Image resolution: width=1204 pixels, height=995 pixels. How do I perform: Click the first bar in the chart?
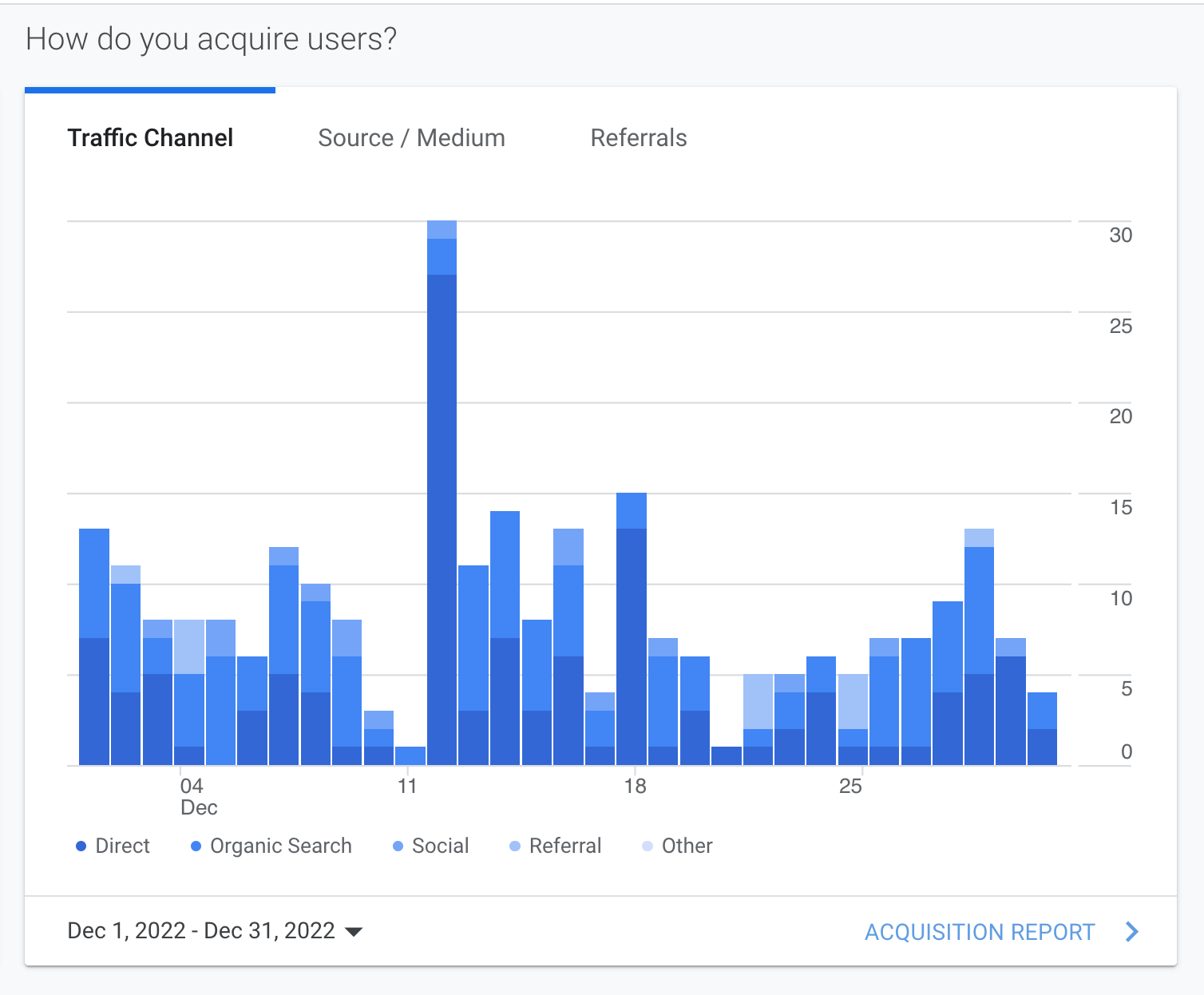(x=94, y=647)
